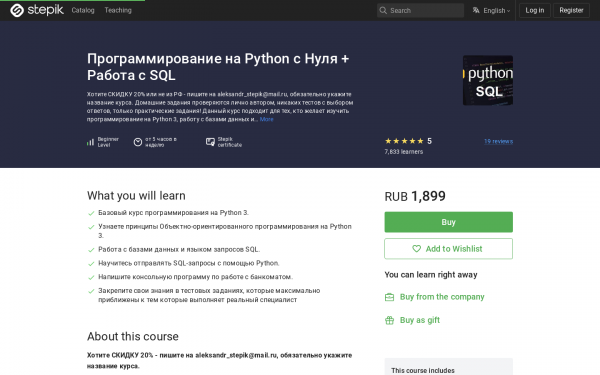
Task: Open the 19 reviews link
Action: click(x=498, y=141)
